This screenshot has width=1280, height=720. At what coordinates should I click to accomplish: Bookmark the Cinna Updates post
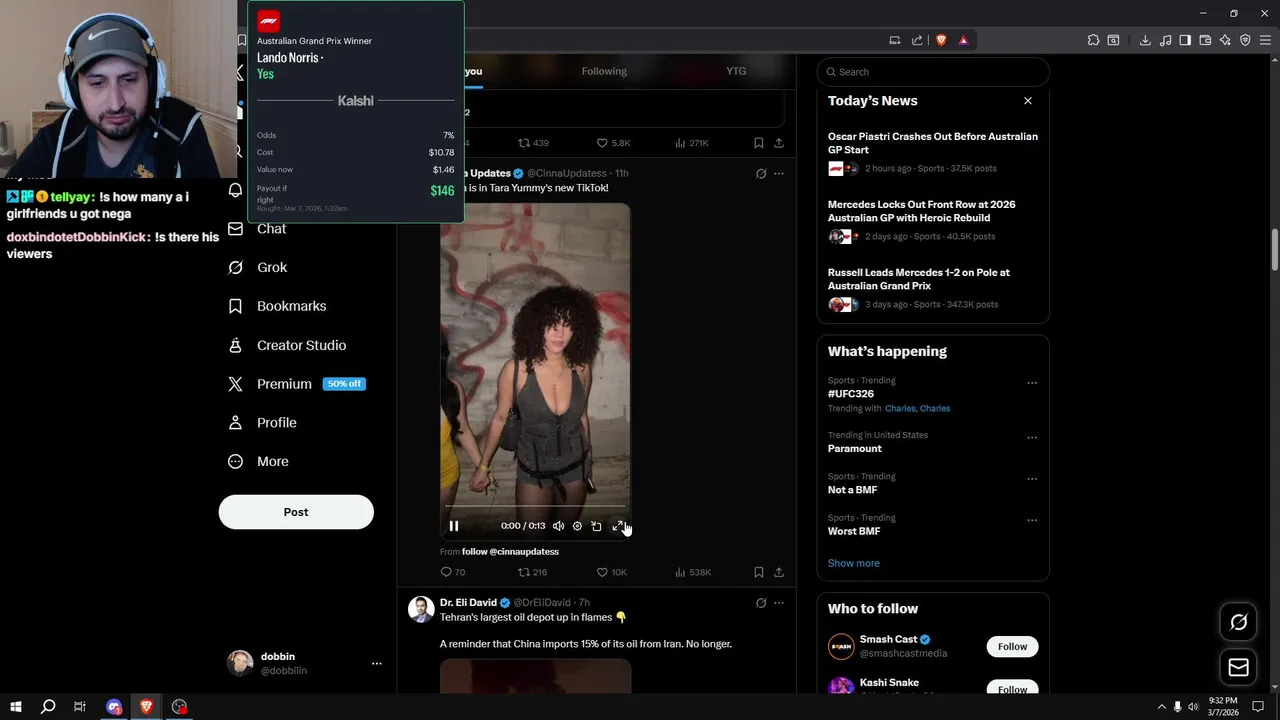(x=758, y=572)
